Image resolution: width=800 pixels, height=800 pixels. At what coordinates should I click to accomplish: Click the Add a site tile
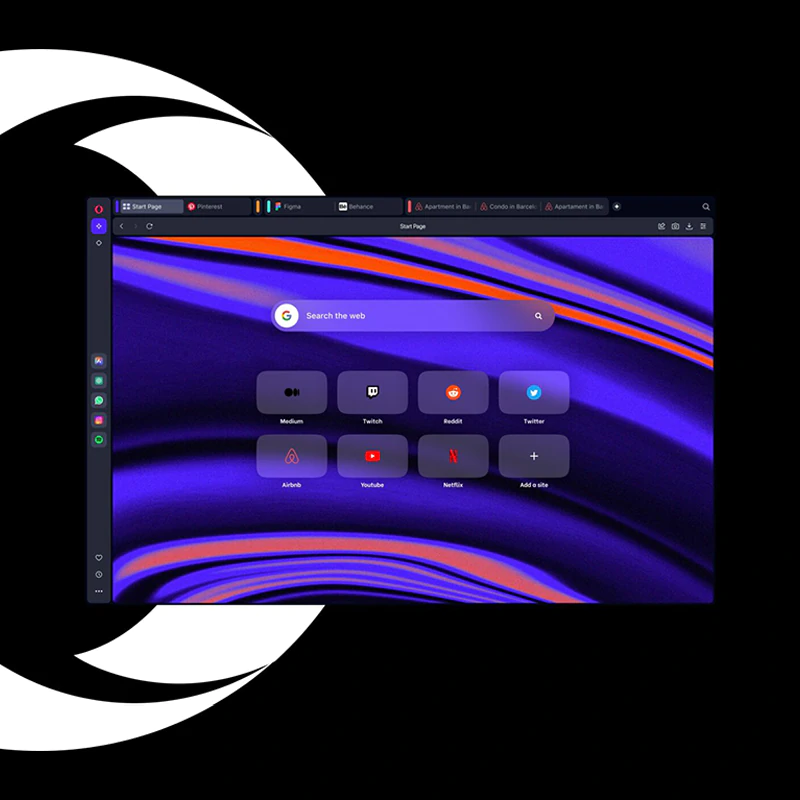pyautogui.click(x=534, y=456)
